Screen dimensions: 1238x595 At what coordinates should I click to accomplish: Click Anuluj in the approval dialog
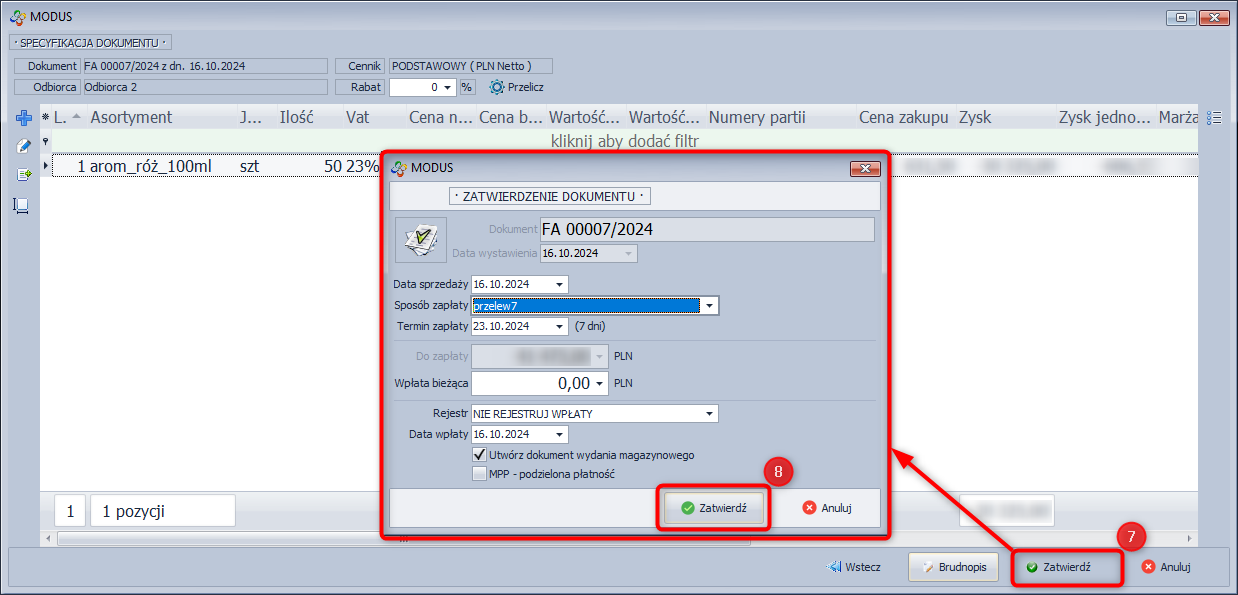[x=827, y=508]
